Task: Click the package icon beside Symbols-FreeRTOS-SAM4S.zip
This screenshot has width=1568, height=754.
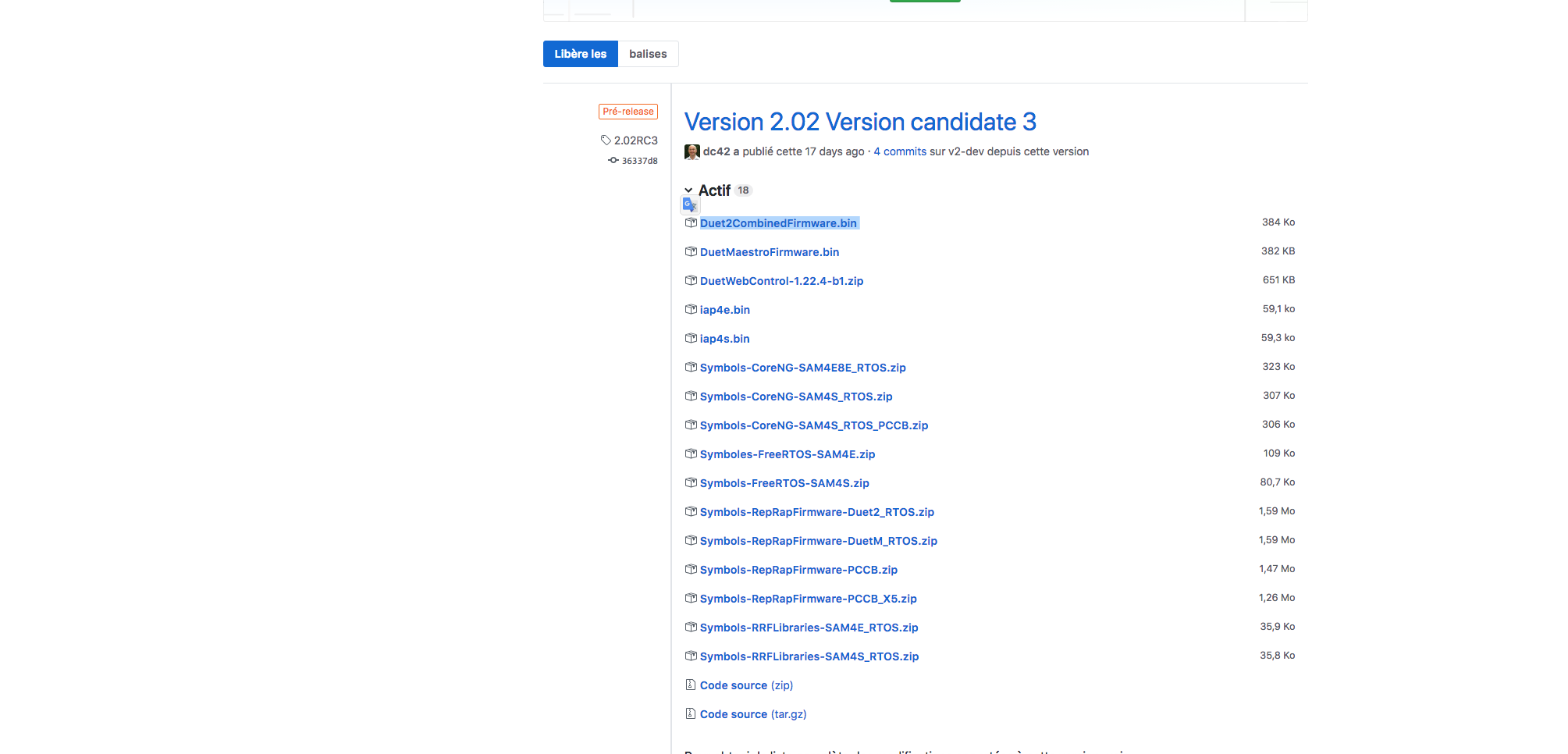Action: coord(691,482)
